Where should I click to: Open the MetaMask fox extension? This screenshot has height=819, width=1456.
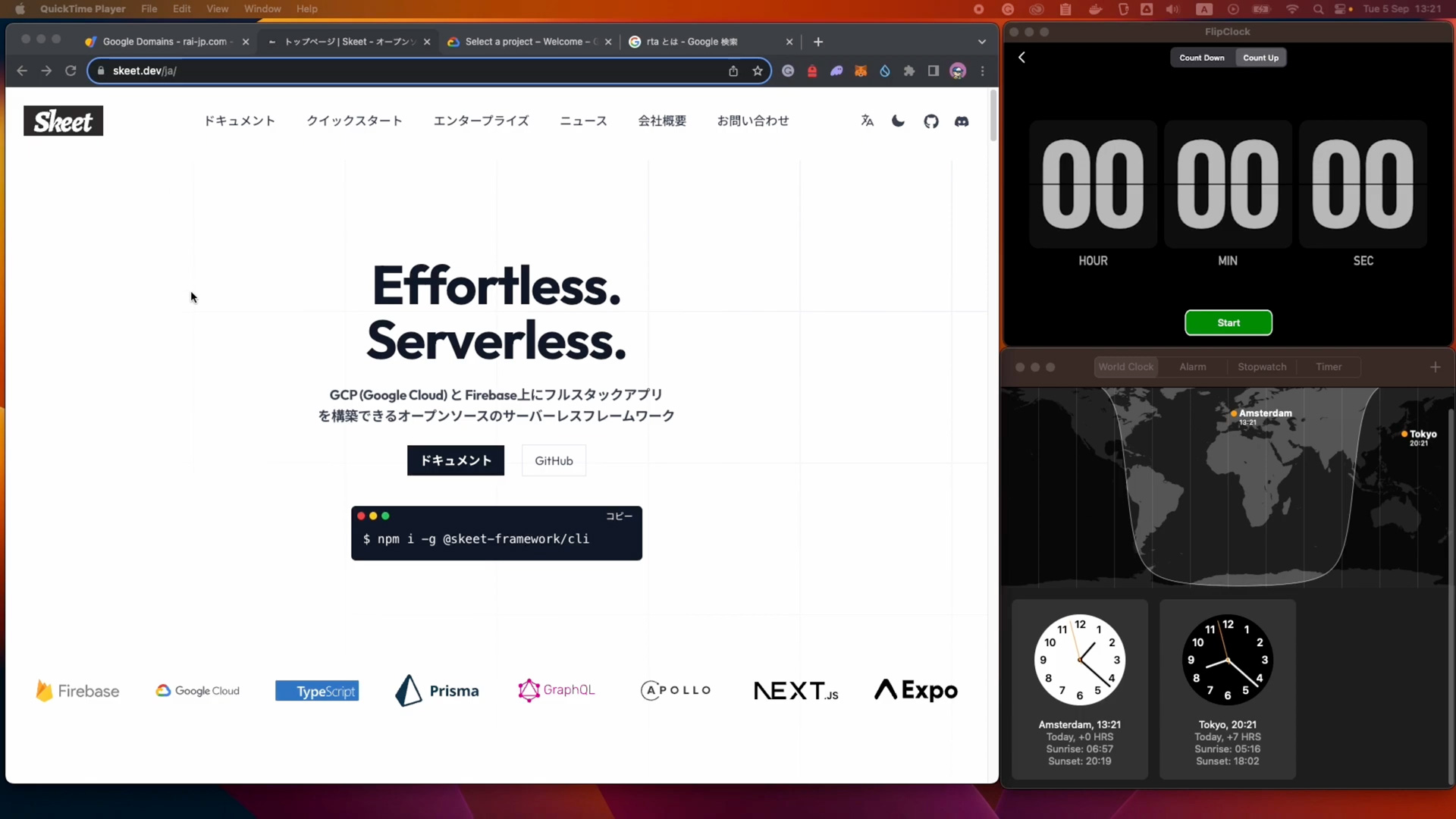point(861,71)
